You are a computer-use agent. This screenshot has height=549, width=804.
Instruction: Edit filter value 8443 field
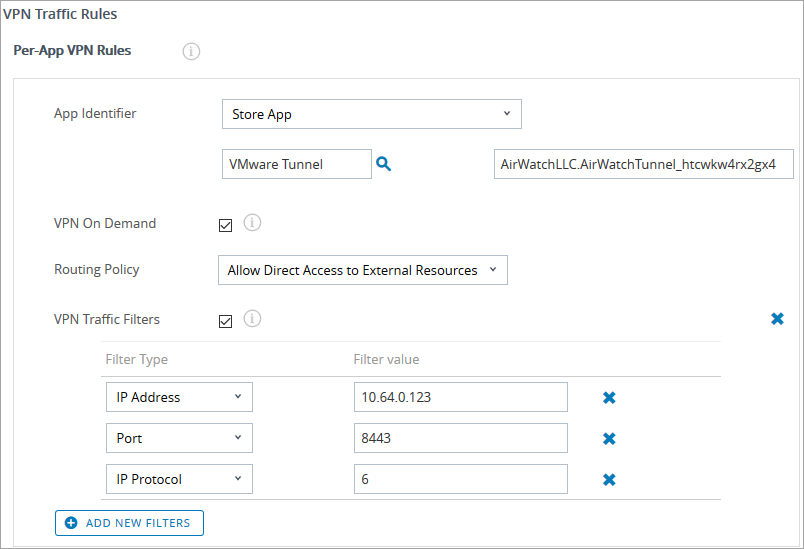point(460,438)
